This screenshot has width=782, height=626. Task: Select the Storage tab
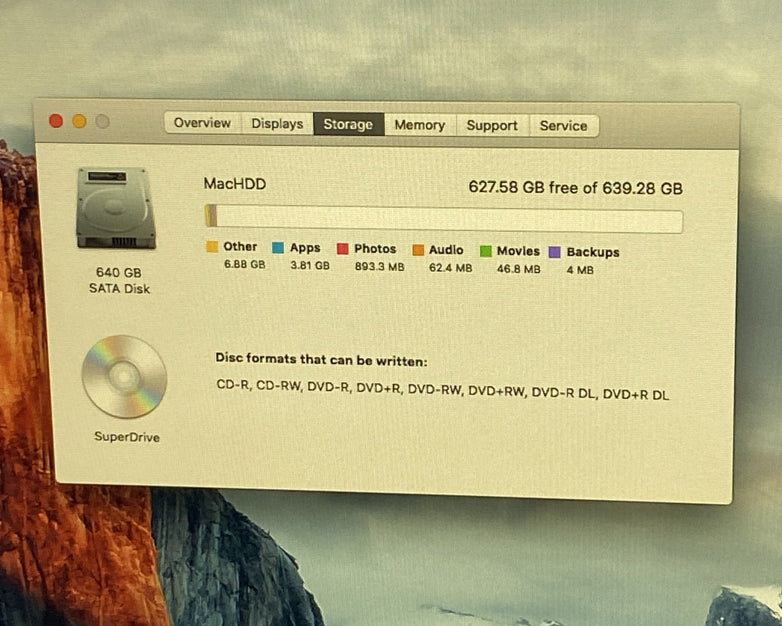[x=348, y=124]
